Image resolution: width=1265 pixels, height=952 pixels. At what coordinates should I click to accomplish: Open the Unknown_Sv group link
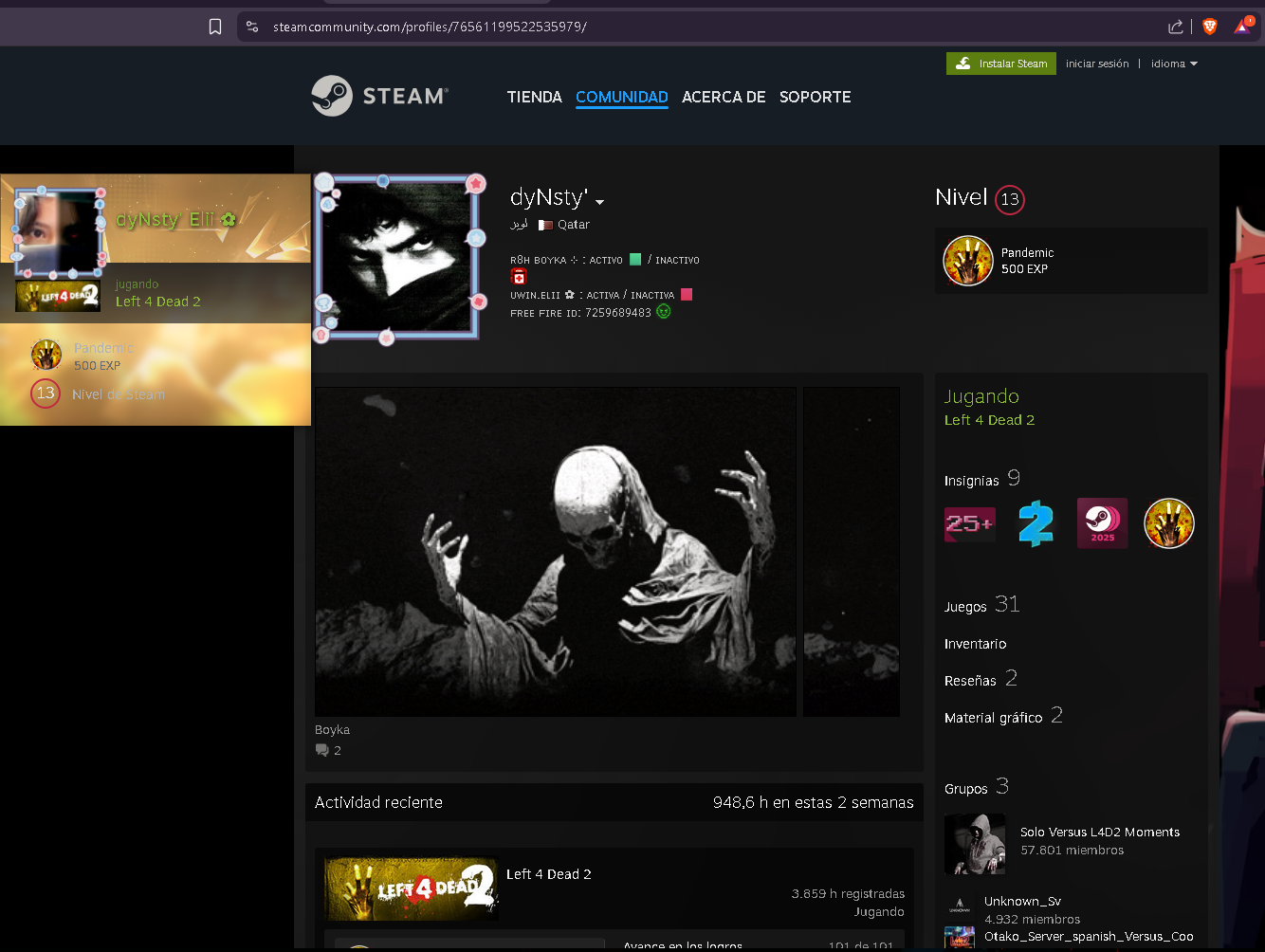1022,901
